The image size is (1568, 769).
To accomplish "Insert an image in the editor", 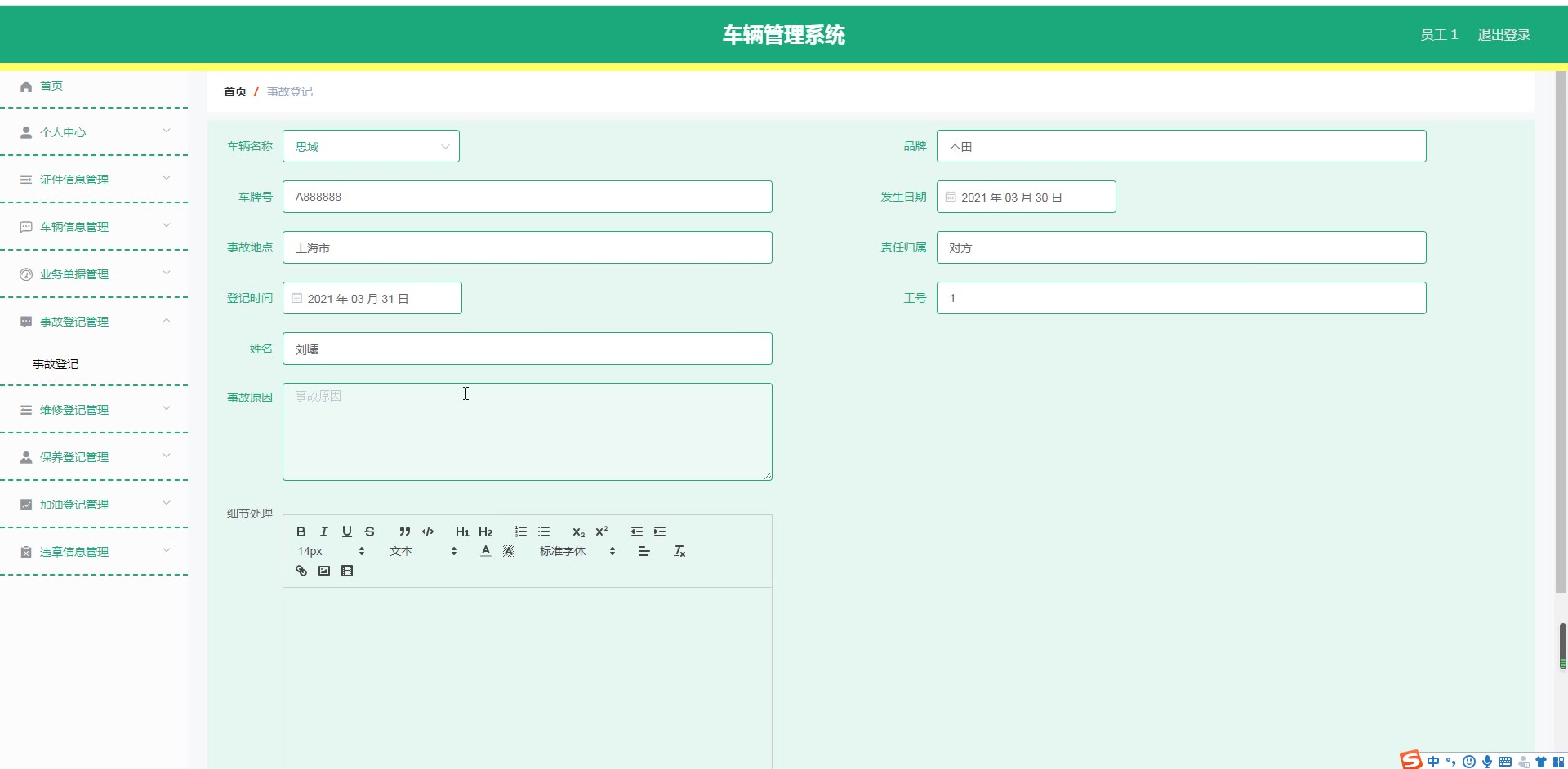I will [323, 571].
